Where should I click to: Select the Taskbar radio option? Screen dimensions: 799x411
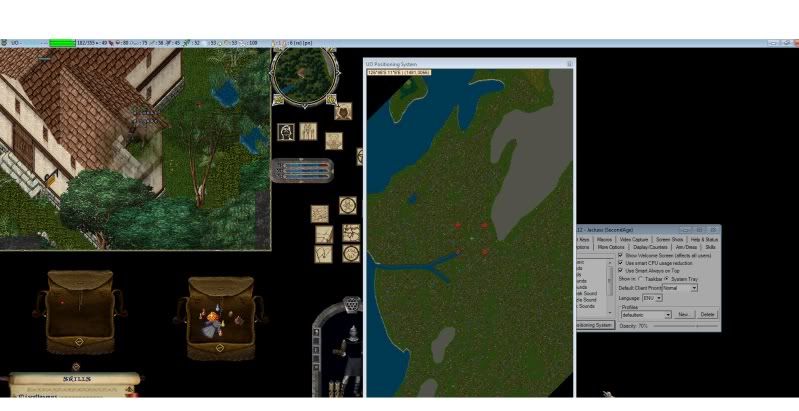[641, 279]
